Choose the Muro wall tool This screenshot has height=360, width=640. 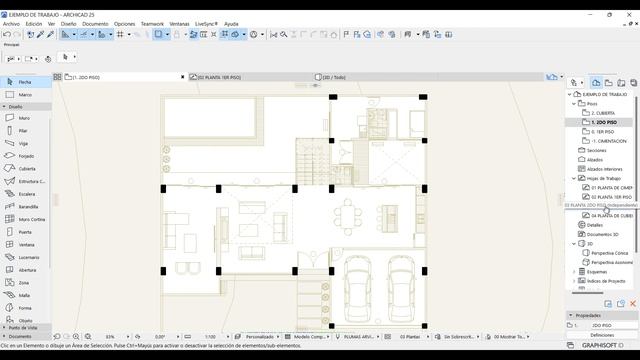pos(25,118)
